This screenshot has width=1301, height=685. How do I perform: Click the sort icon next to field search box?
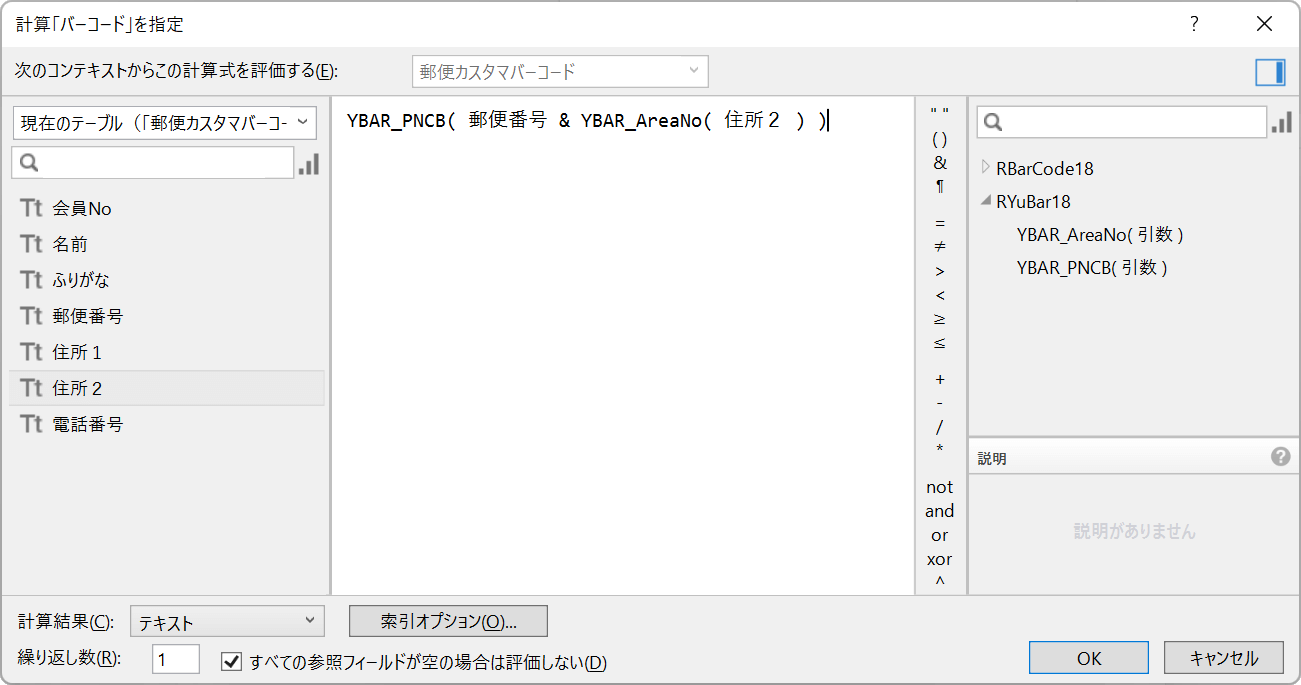[308, 164]
